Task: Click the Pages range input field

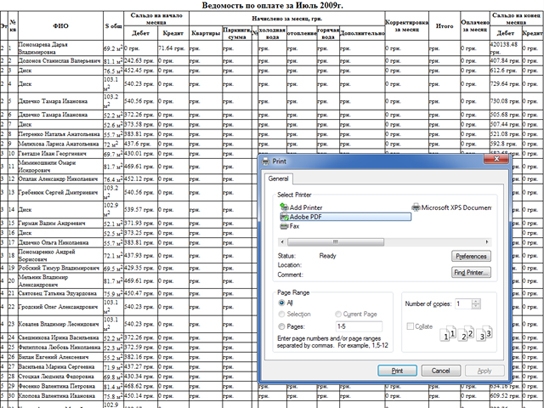Action: pyautogui.click(x=359, y=326)
